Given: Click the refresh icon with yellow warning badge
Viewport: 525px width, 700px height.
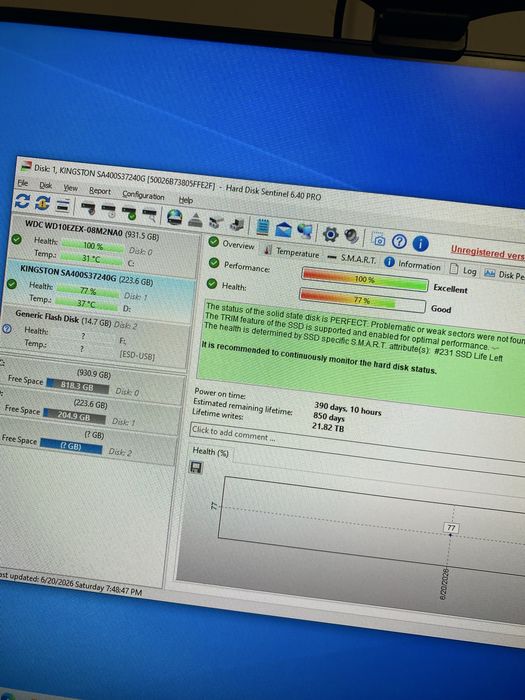Looking at the screenshot, I should 43,204.
